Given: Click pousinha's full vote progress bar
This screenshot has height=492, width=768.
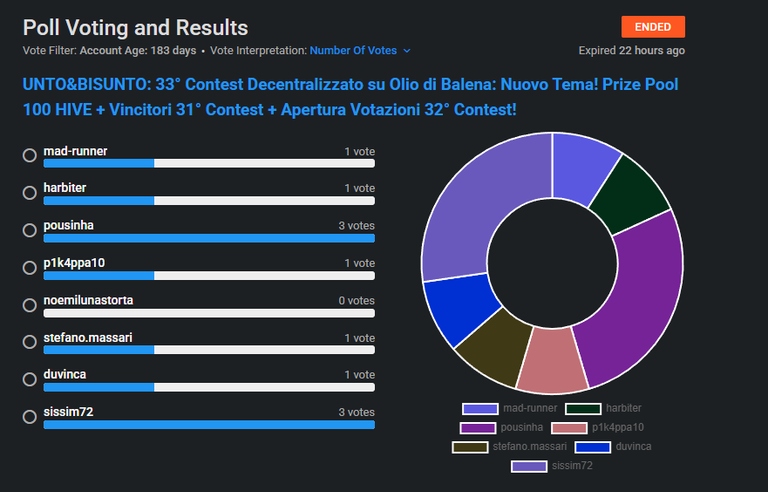Looking at the screenshot, I should pyautogui.click(x=209, y=238).
